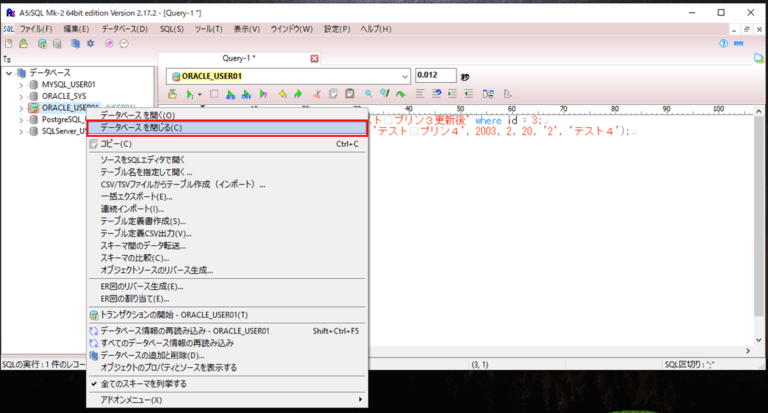Image resolution: width=768 pixels, height=413 pixels.
Task: Expand the ORACLE_SYS database node
Action: pyautogui.click(x=20, y=96)
